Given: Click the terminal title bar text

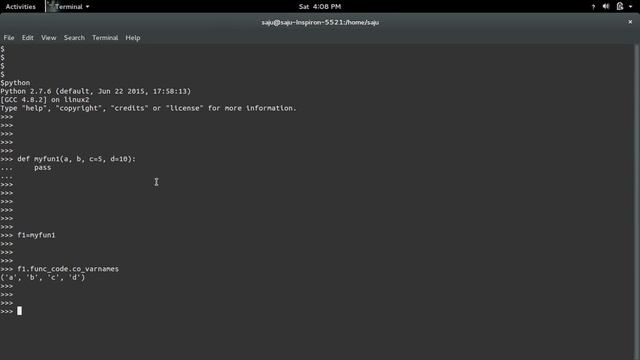Looking at the screenshot, I should (320, 22).
